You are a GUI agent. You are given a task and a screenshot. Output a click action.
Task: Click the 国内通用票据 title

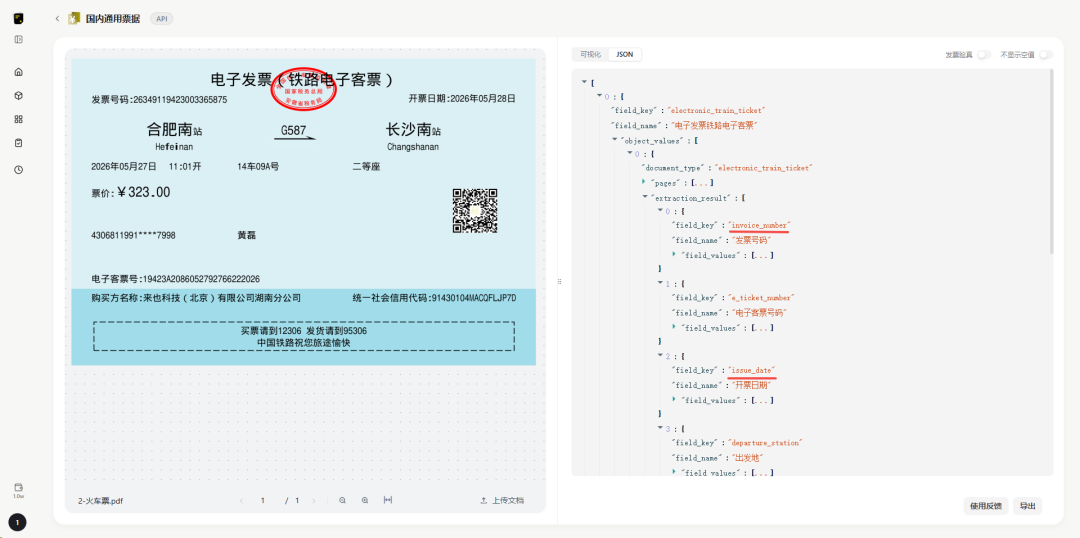(x=113, y=19)
